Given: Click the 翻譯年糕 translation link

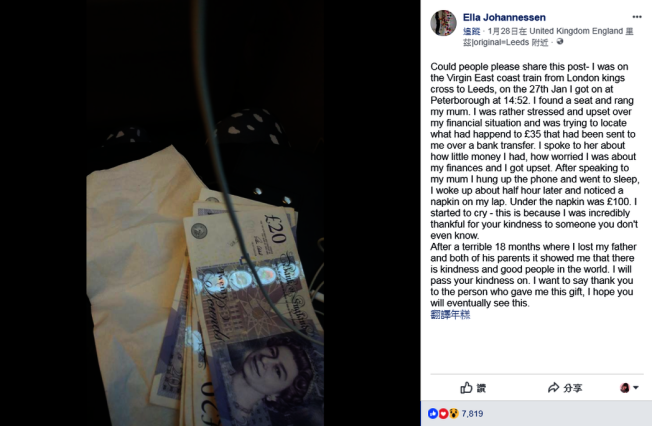Looking at the screenshot, I should 450,315.
